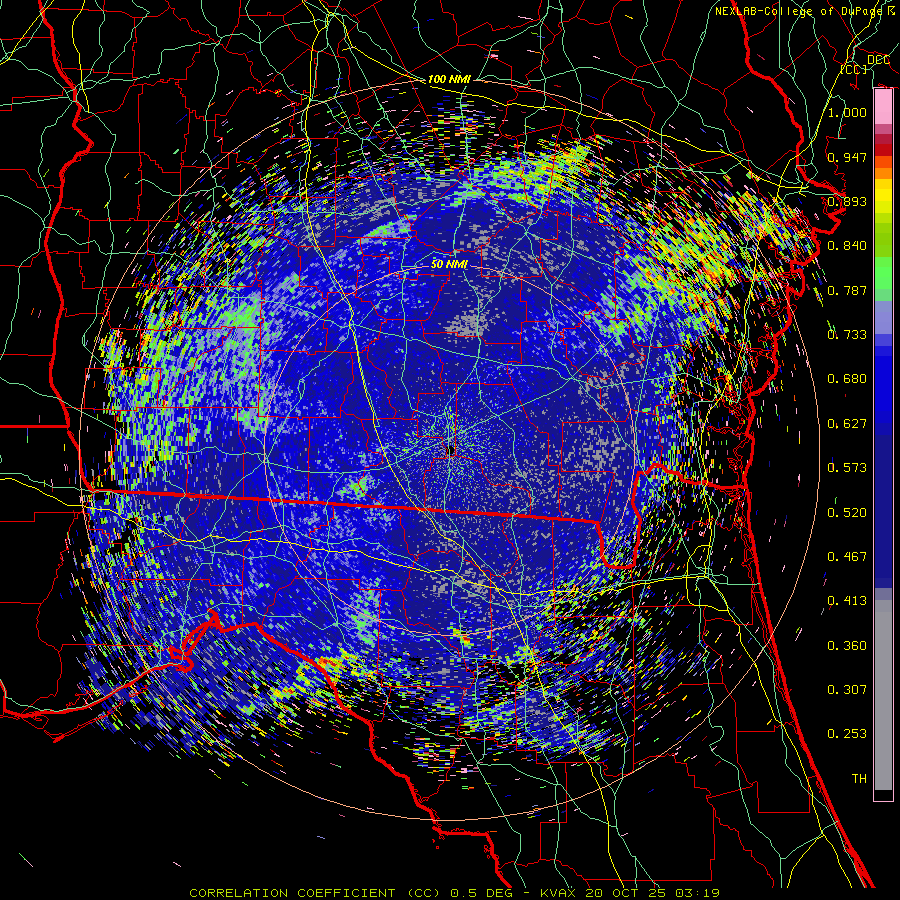The width and height of the screenshot is (900, 900).
Task: Click the 1.000 legend value
Action: click(847, 112)
